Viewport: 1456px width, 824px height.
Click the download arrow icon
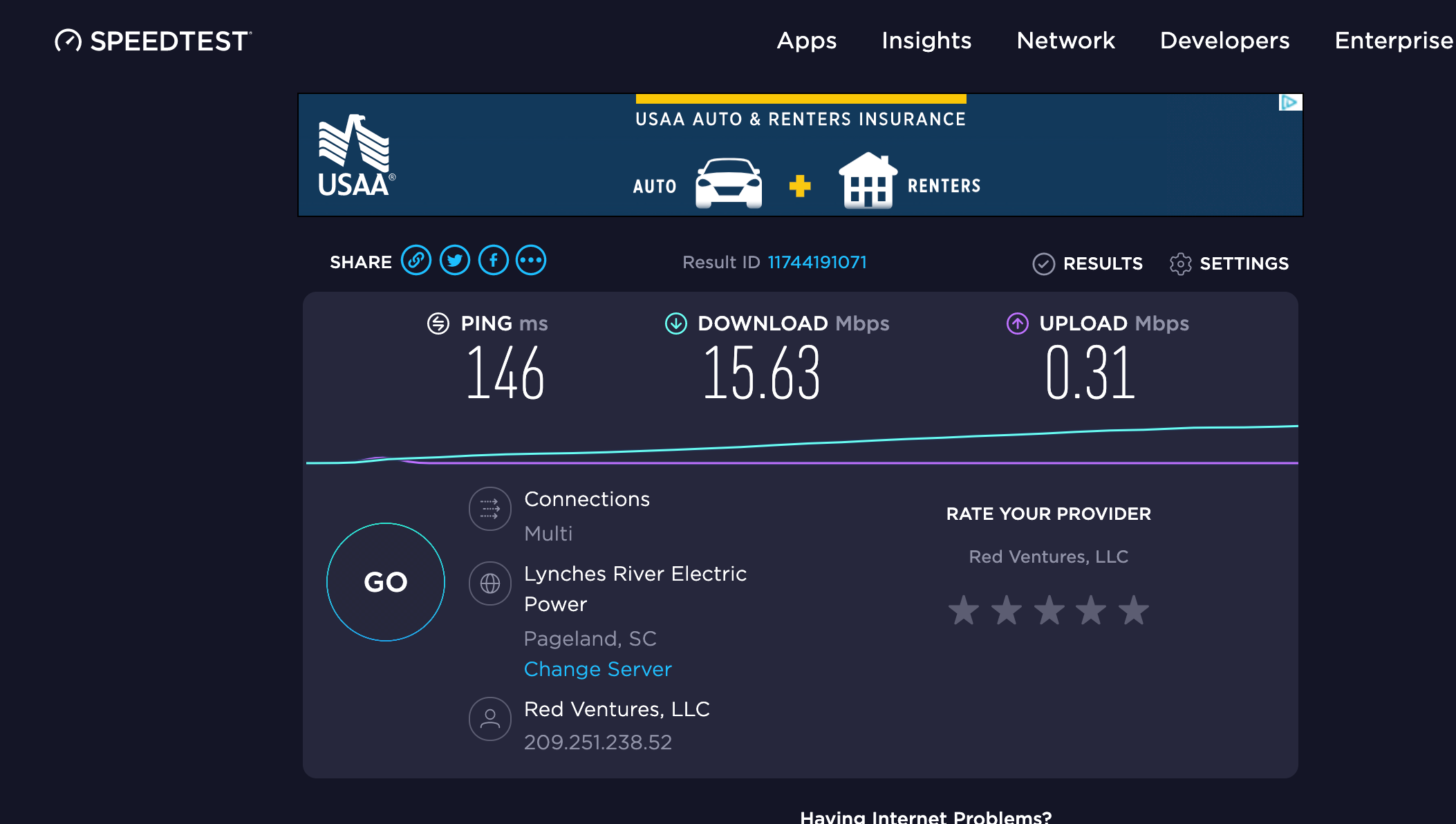tap(675, 323)
